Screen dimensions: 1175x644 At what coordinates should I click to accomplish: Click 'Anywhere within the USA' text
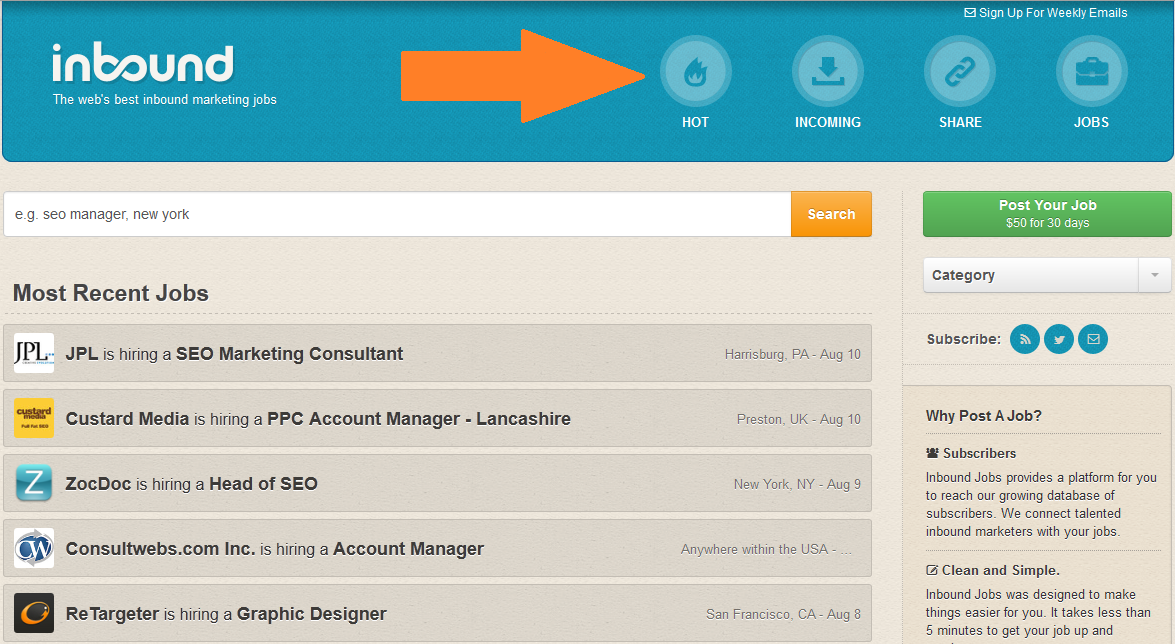pos(755,550)
